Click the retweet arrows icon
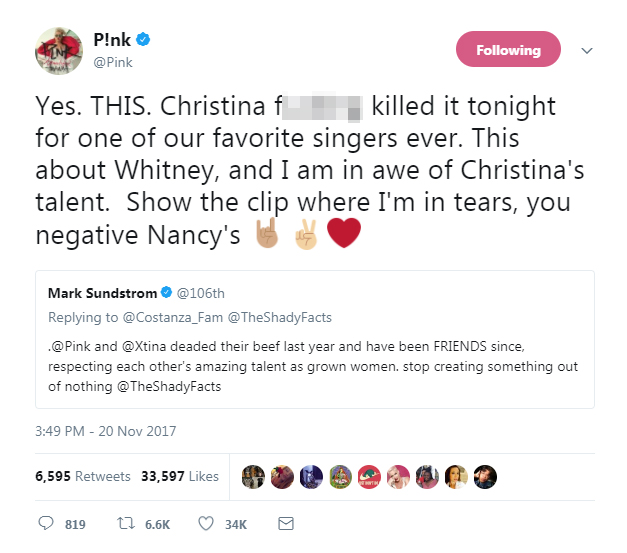 coord(127,523)
